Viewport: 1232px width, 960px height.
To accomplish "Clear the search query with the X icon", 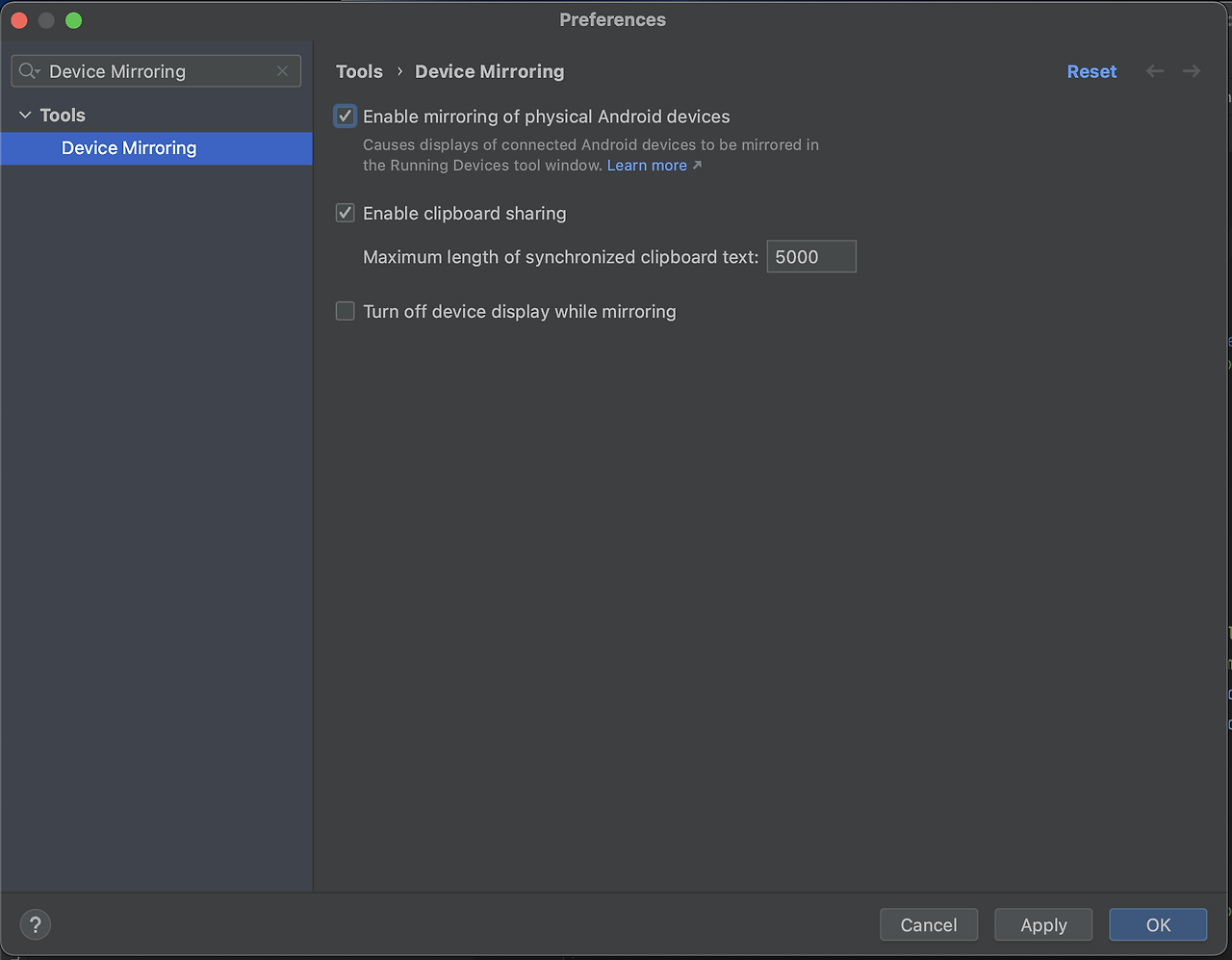I will click(x=282, y=70).
